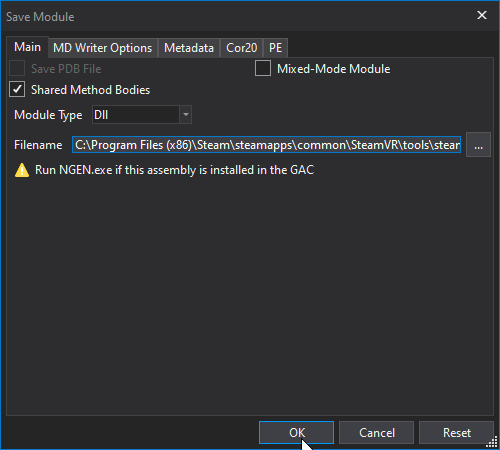This screenshot has height=450, width=500.
Task: Cancel the Save Module dialog
Action: [x=376, y=433]
